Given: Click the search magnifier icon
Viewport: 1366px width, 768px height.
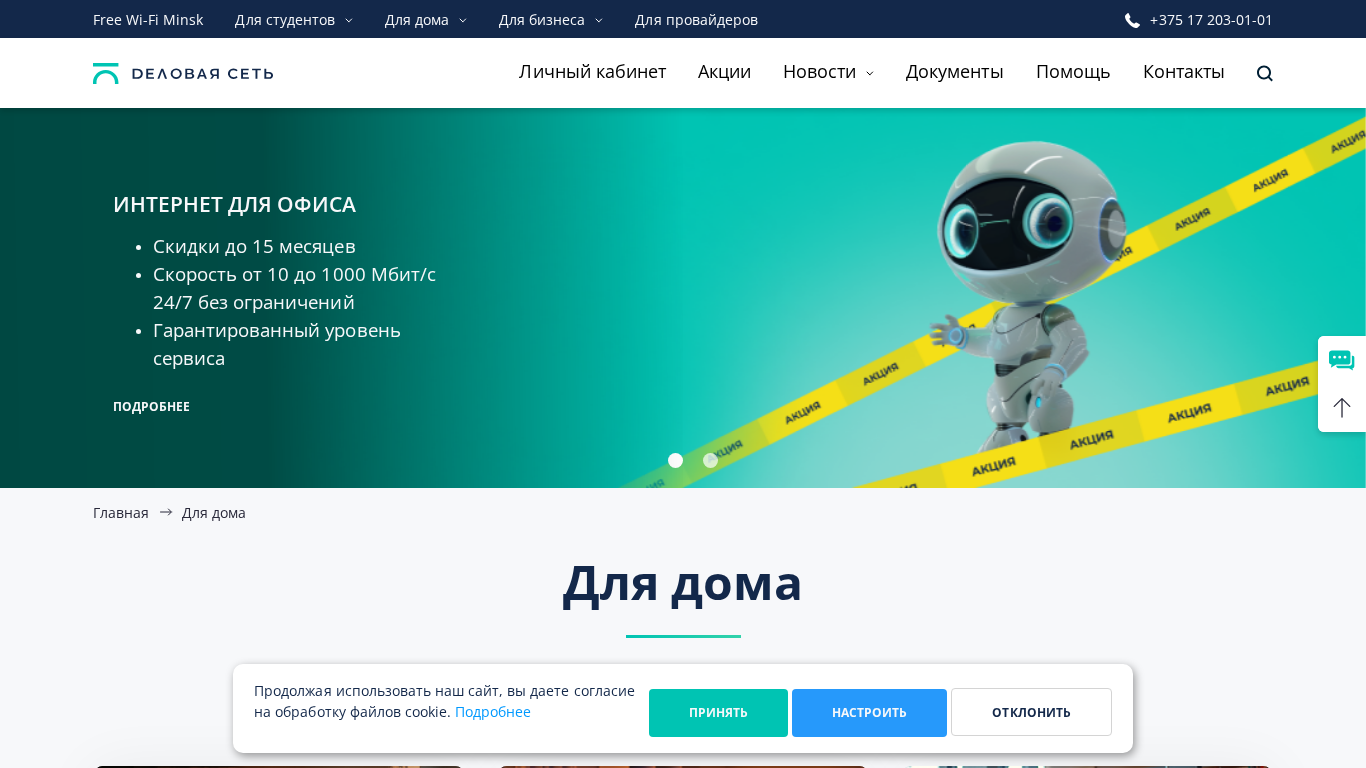Looking at the screenshot, I should click(x=1265, y=73).
